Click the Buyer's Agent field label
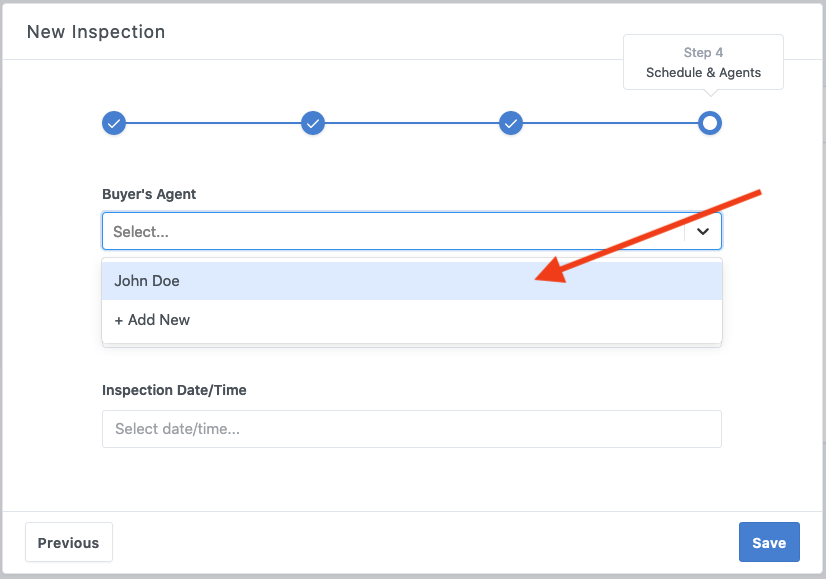Image resolution: width=826 pixels, height=579 pixels. pos(149,194)
